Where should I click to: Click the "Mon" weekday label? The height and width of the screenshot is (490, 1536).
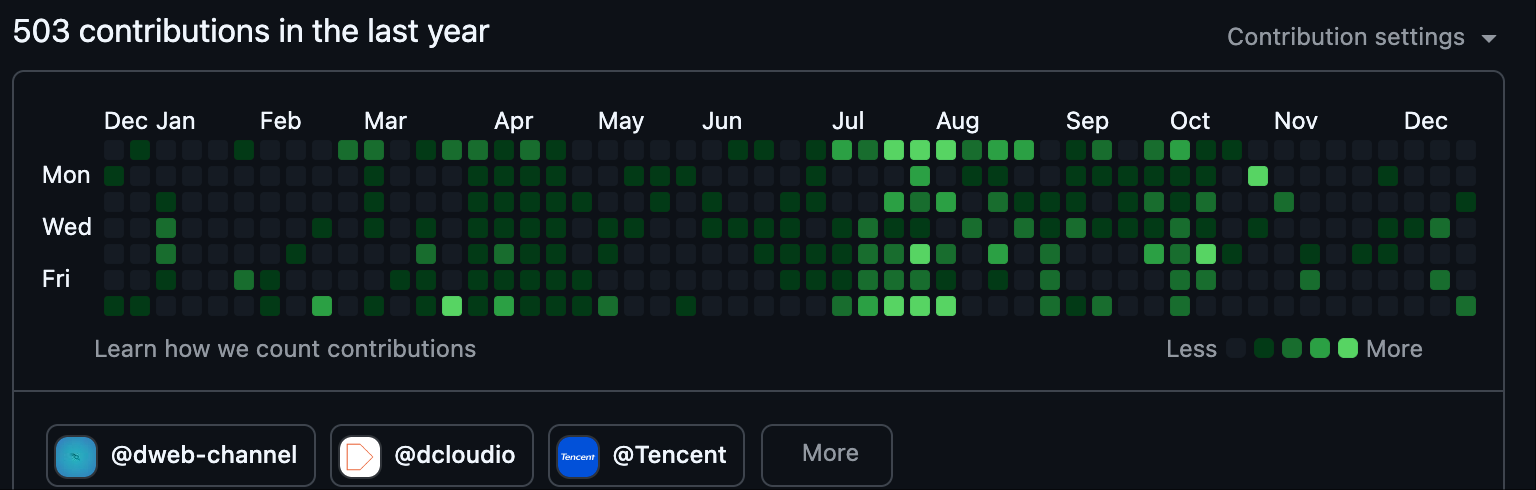click(66, 176)
